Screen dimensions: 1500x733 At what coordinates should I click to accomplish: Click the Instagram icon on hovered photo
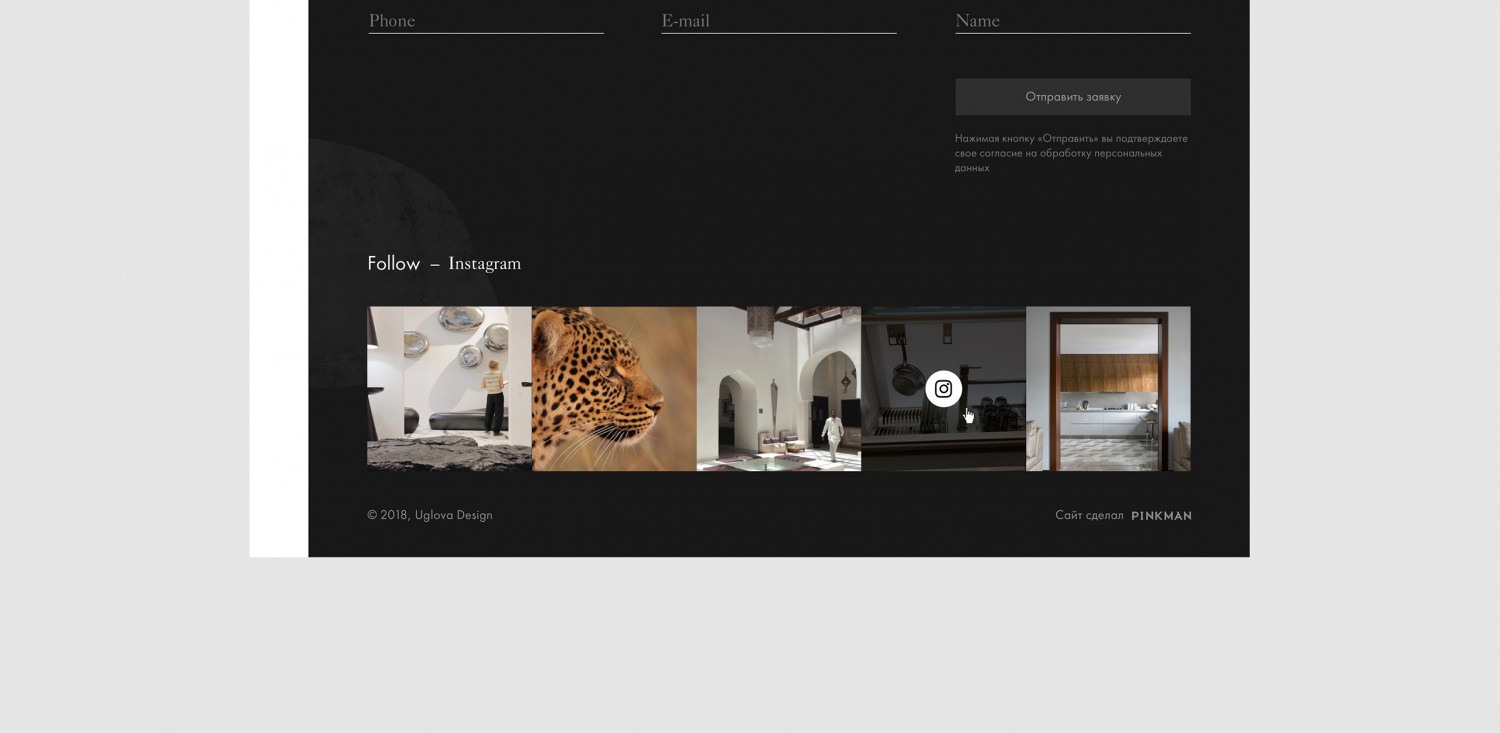coord(943,388)
